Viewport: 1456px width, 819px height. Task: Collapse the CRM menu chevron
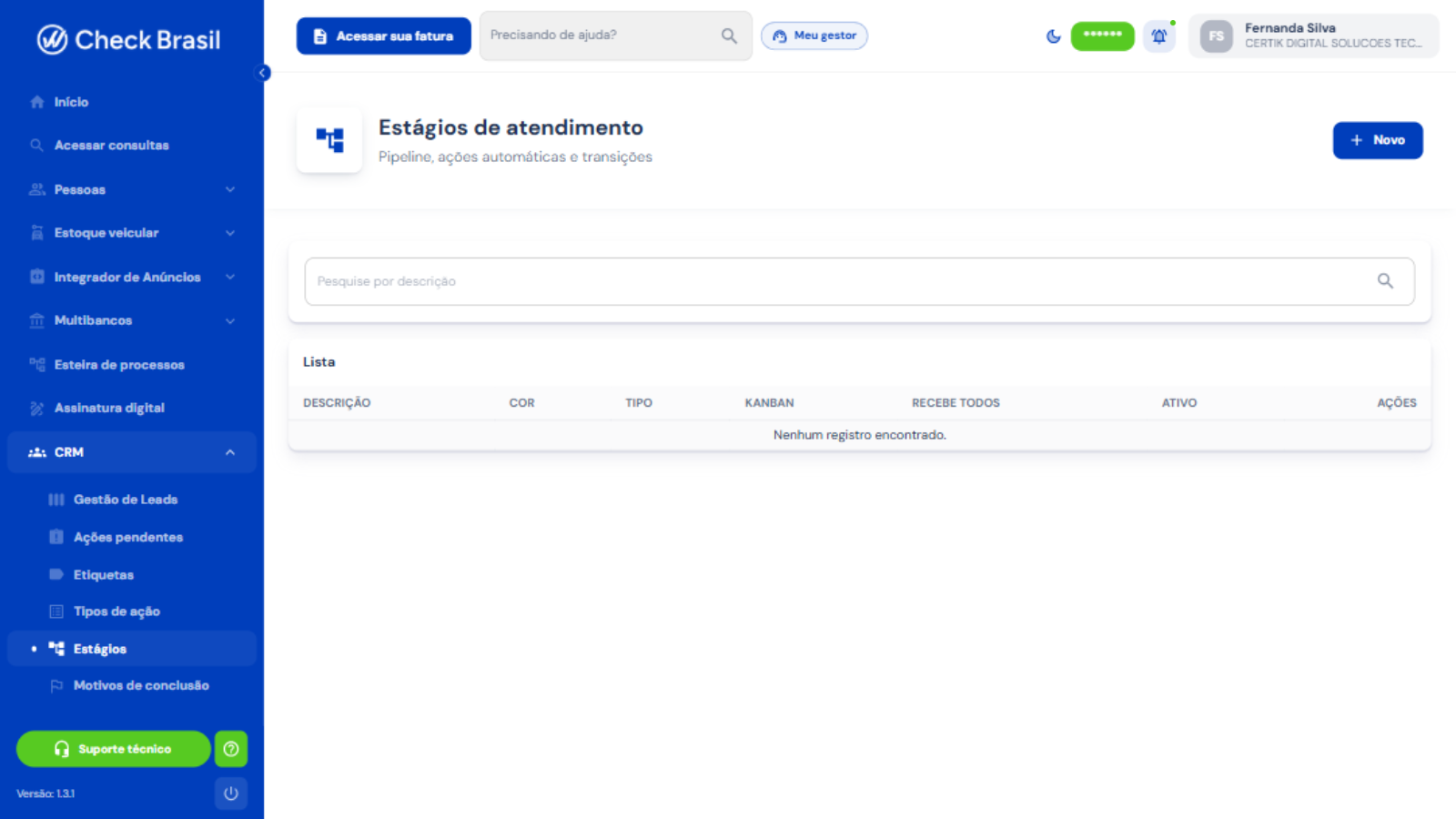(x=230, y=452)
